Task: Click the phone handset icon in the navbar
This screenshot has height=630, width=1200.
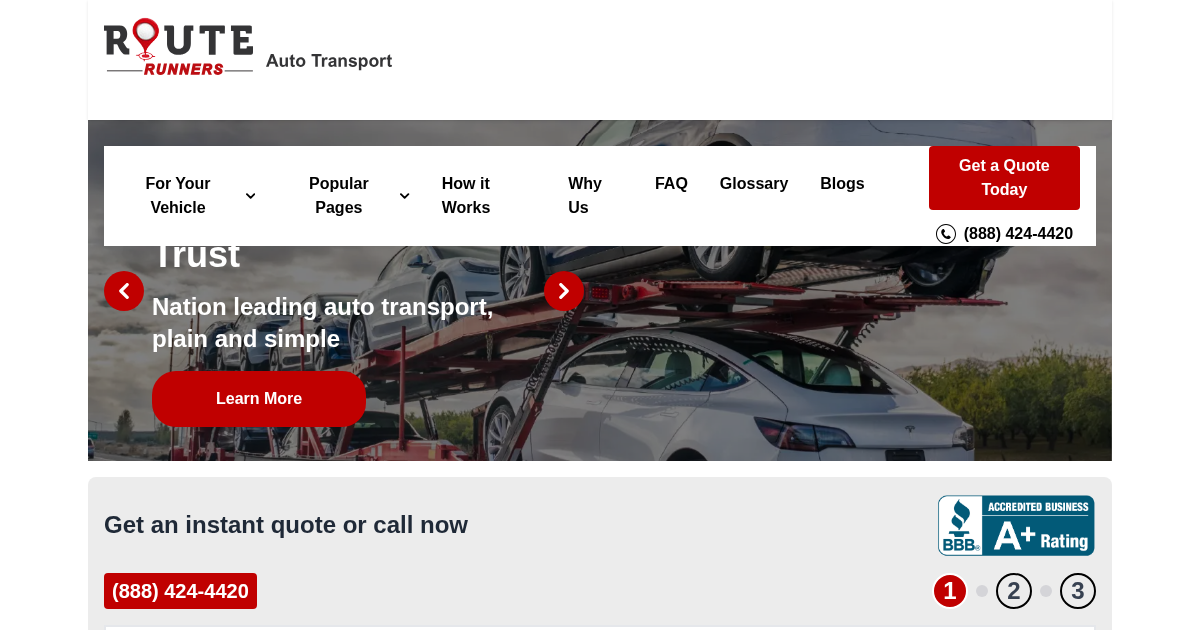Action: tap(946, 233)
